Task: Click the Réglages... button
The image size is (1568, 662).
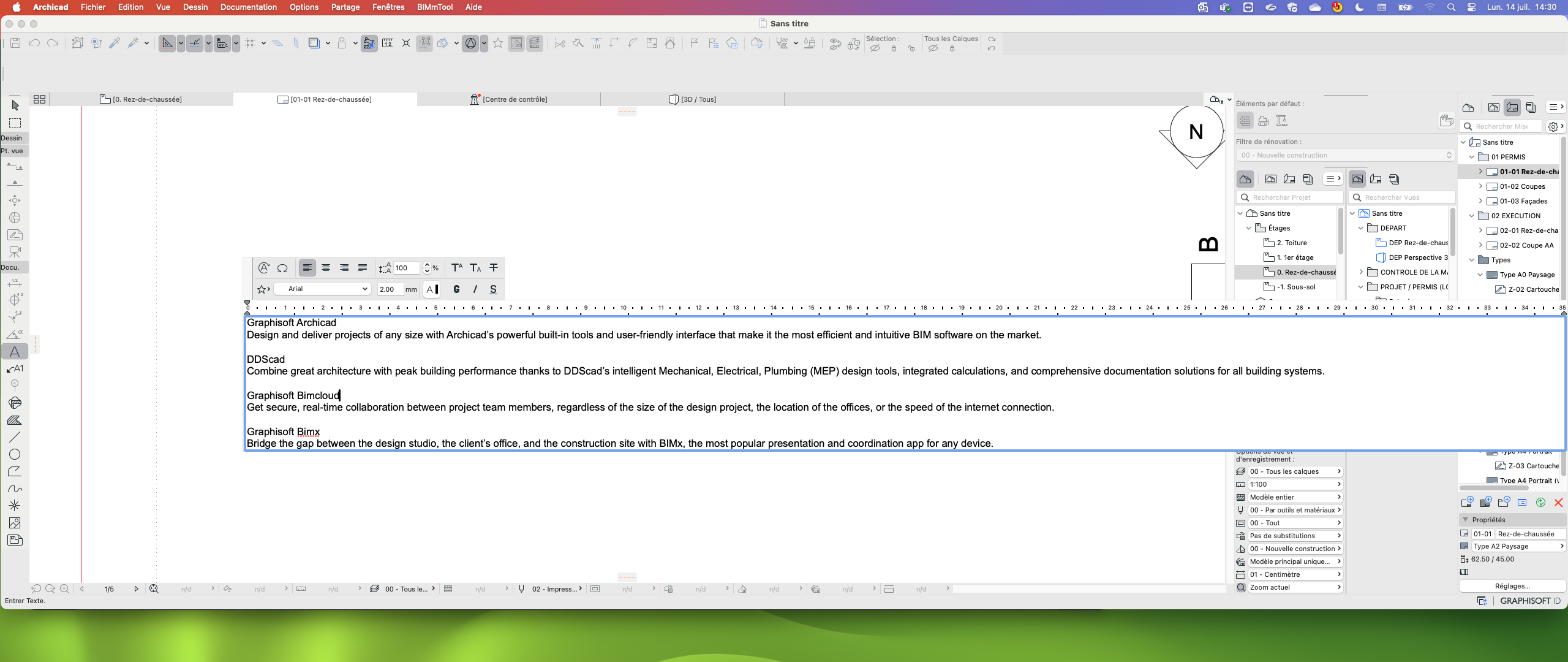Action: coord(1512,586)
